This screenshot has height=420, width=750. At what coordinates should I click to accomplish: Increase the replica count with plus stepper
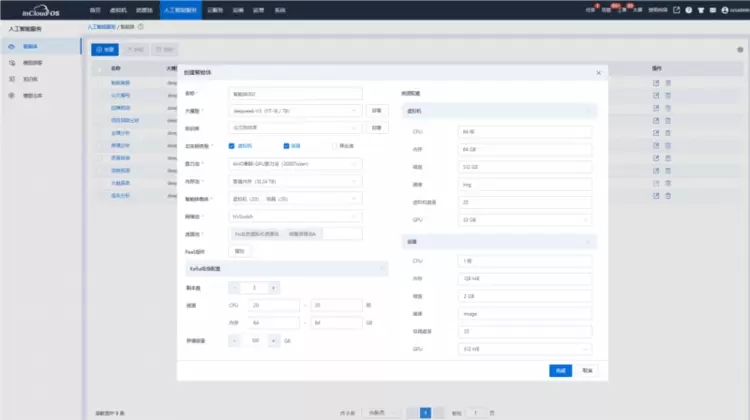274,288
